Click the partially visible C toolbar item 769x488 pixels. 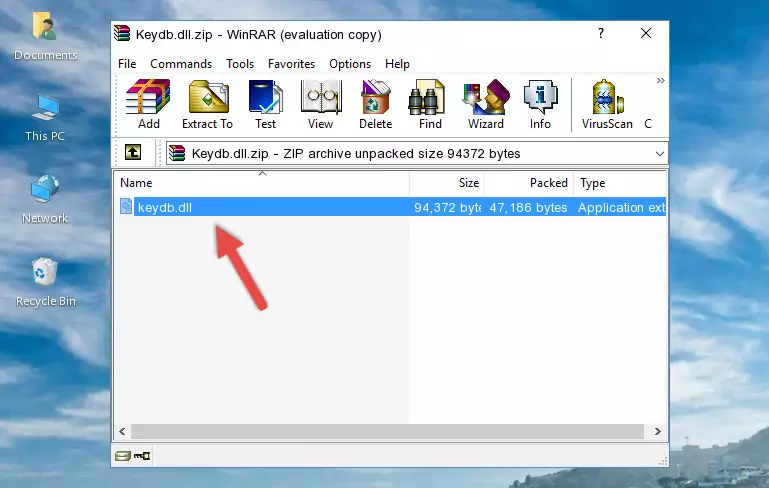pyautogui.click(x=648, y=124)
